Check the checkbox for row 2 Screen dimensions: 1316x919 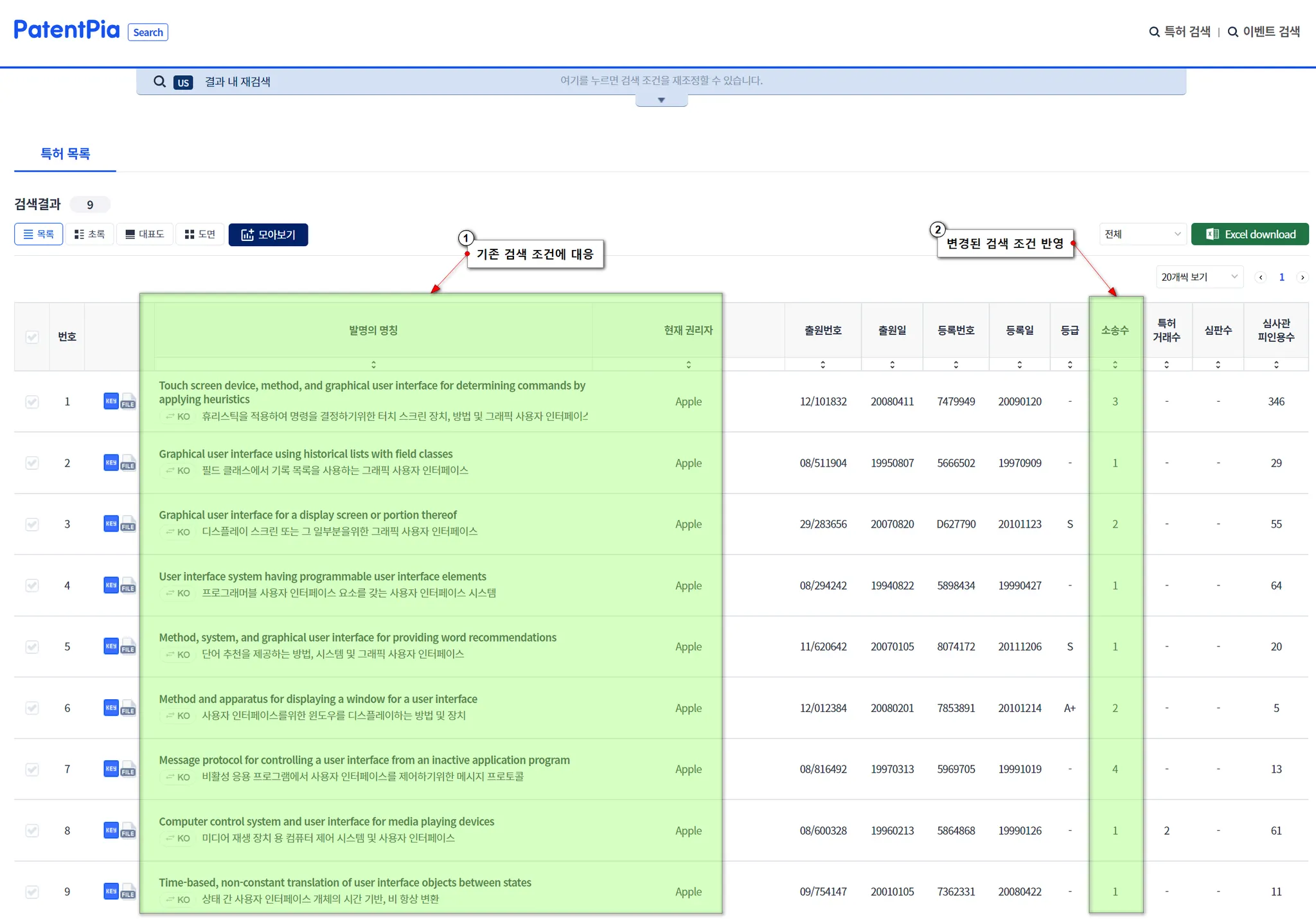[32, 463]
